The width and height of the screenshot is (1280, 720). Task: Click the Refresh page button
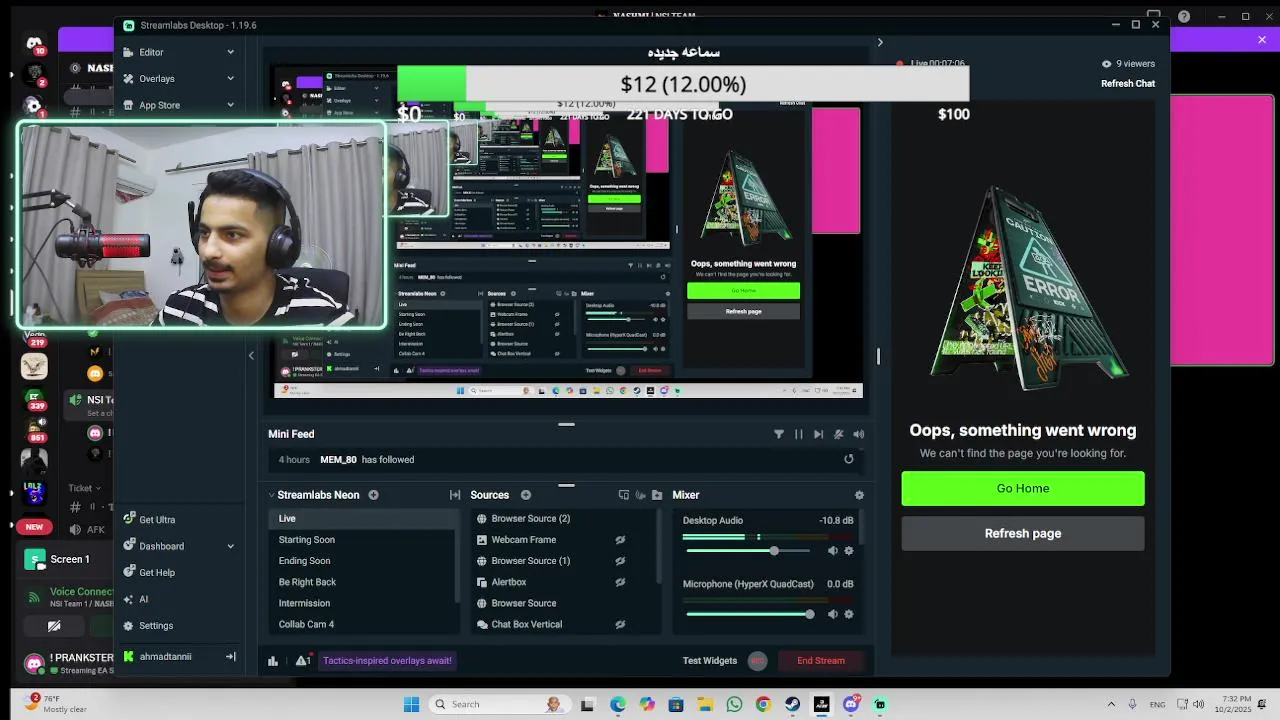coord(1023,533)
